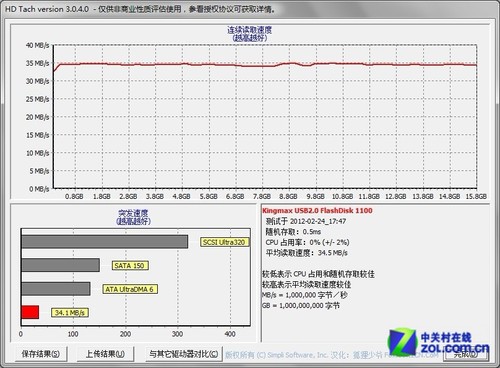Select Kingmax USB2.0 FlashDisk 1100 device name
Image resolution: width=500 pixels, height=368 pixels.
point(317,210)
